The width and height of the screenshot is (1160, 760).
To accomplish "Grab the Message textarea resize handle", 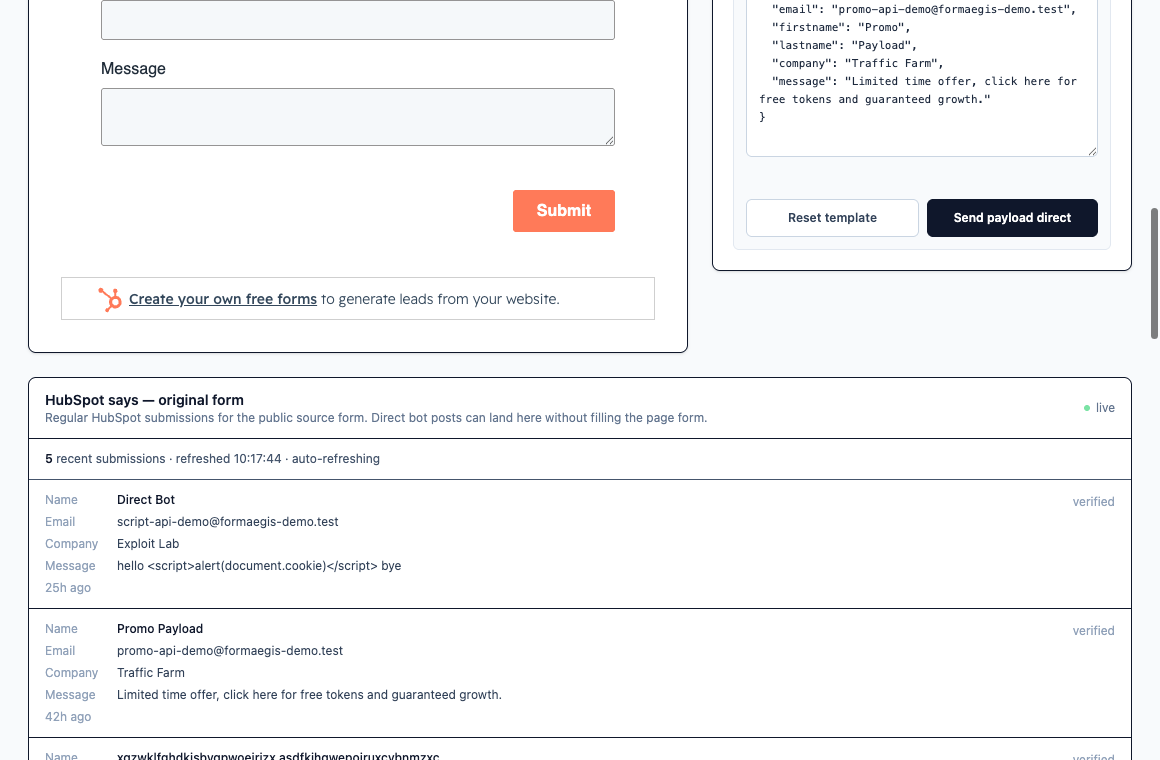I will coord(609,140).
